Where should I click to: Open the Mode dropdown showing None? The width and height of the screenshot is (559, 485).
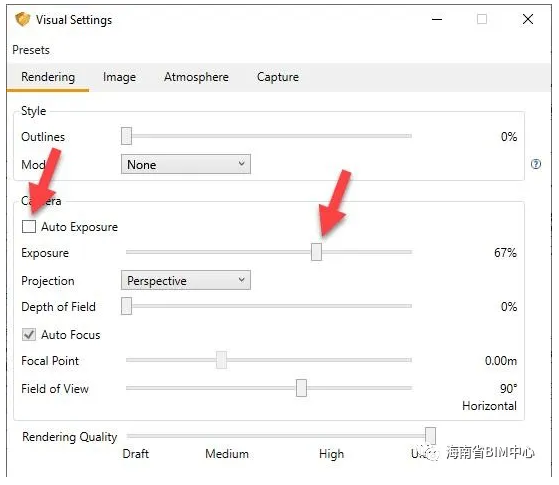[186, 164]
